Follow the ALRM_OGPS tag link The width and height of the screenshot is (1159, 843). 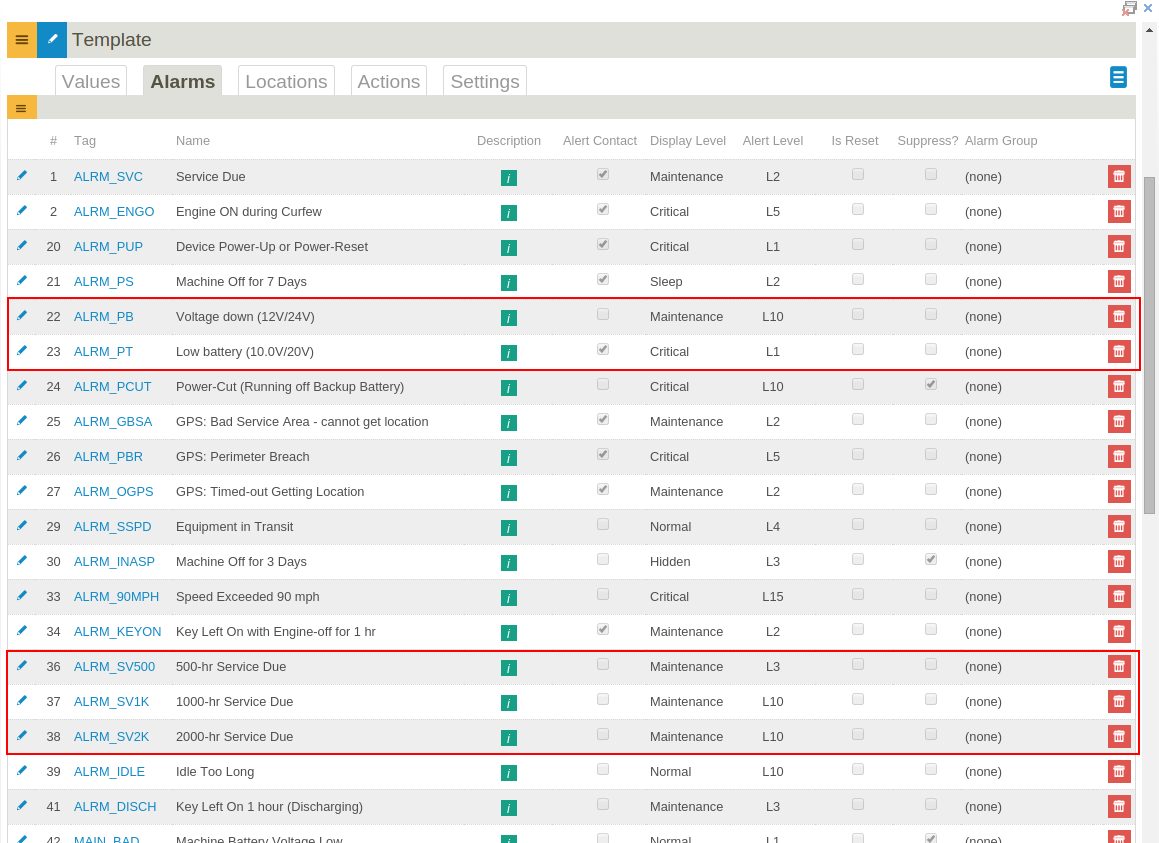point(114,492)
